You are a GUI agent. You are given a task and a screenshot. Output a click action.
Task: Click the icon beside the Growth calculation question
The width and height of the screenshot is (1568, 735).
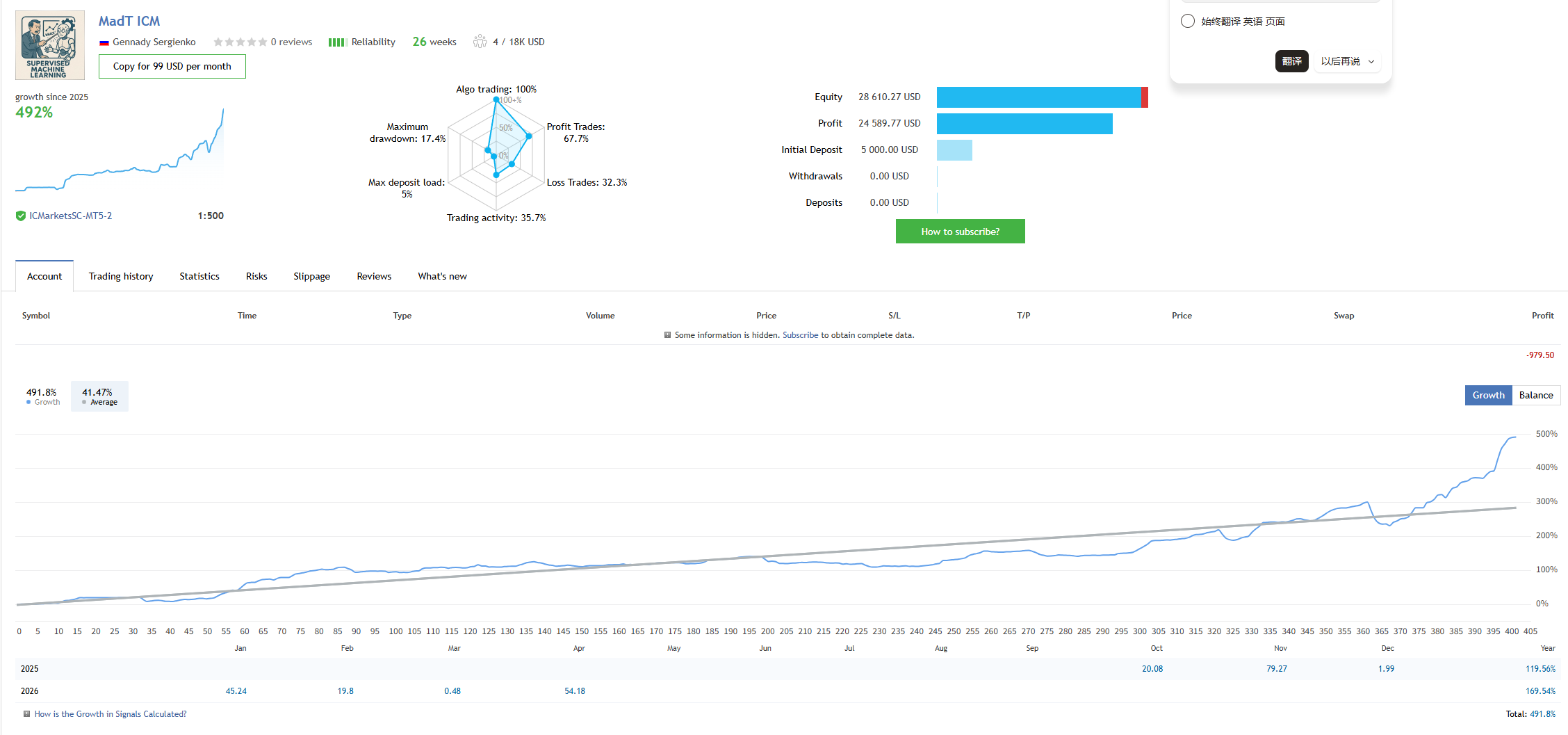pyautogui.click(x=27, y=714)
